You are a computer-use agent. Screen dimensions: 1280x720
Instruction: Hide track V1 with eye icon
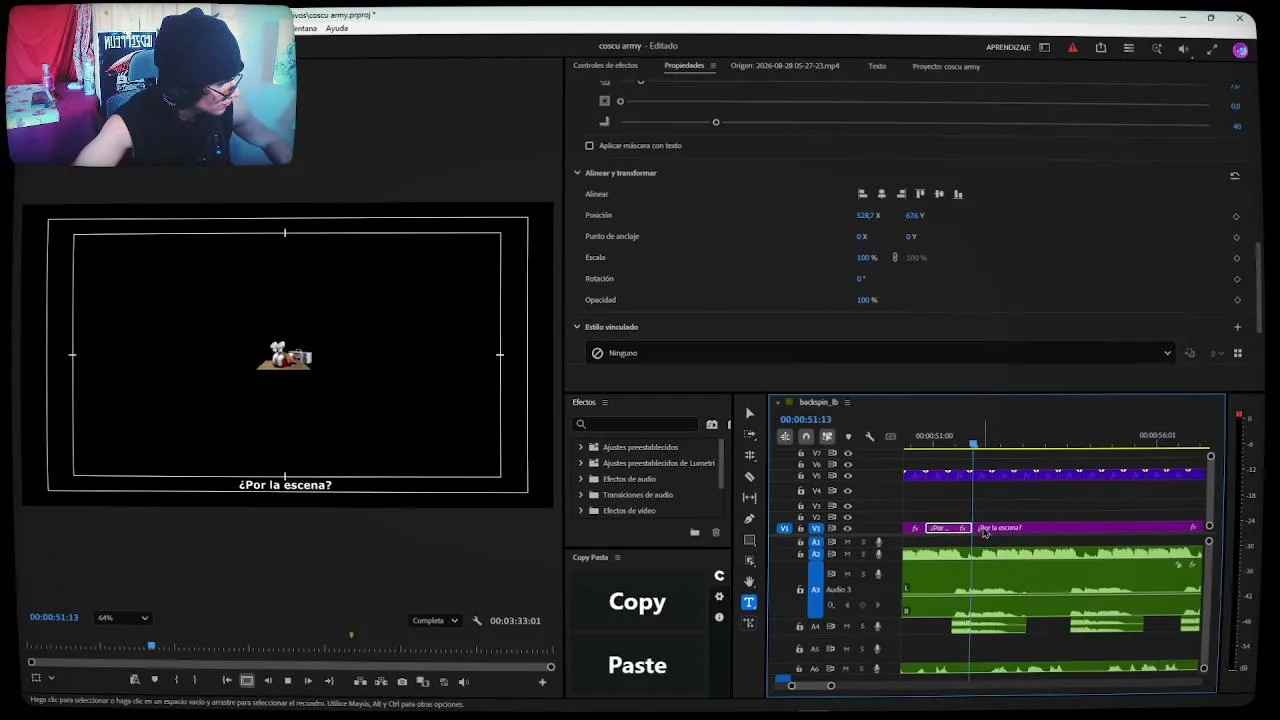[848, 528]
